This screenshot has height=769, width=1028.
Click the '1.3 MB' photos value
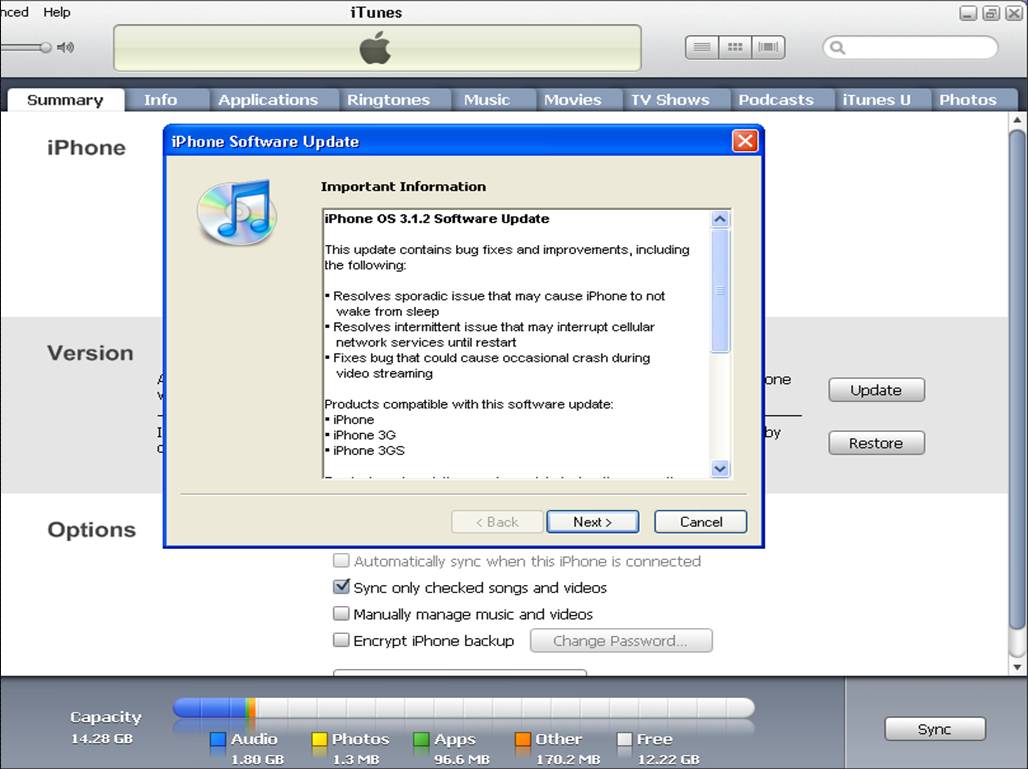[355, 759]
